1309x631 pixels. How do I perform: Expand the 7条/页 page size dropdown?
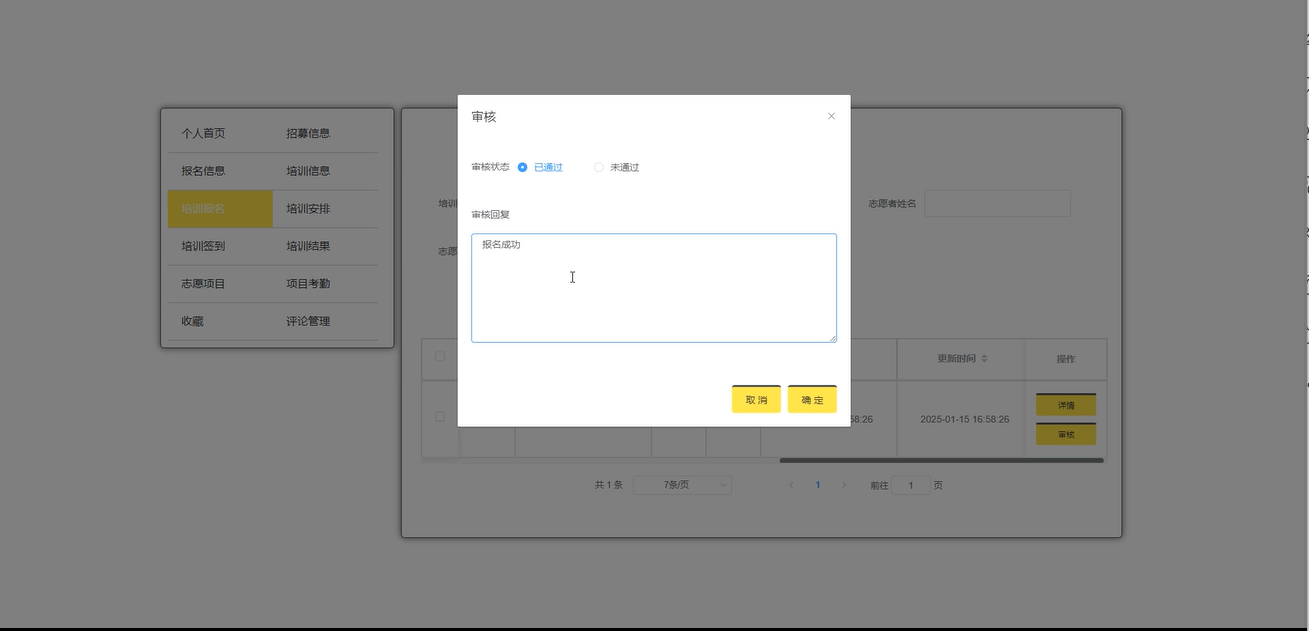point(682,485)
